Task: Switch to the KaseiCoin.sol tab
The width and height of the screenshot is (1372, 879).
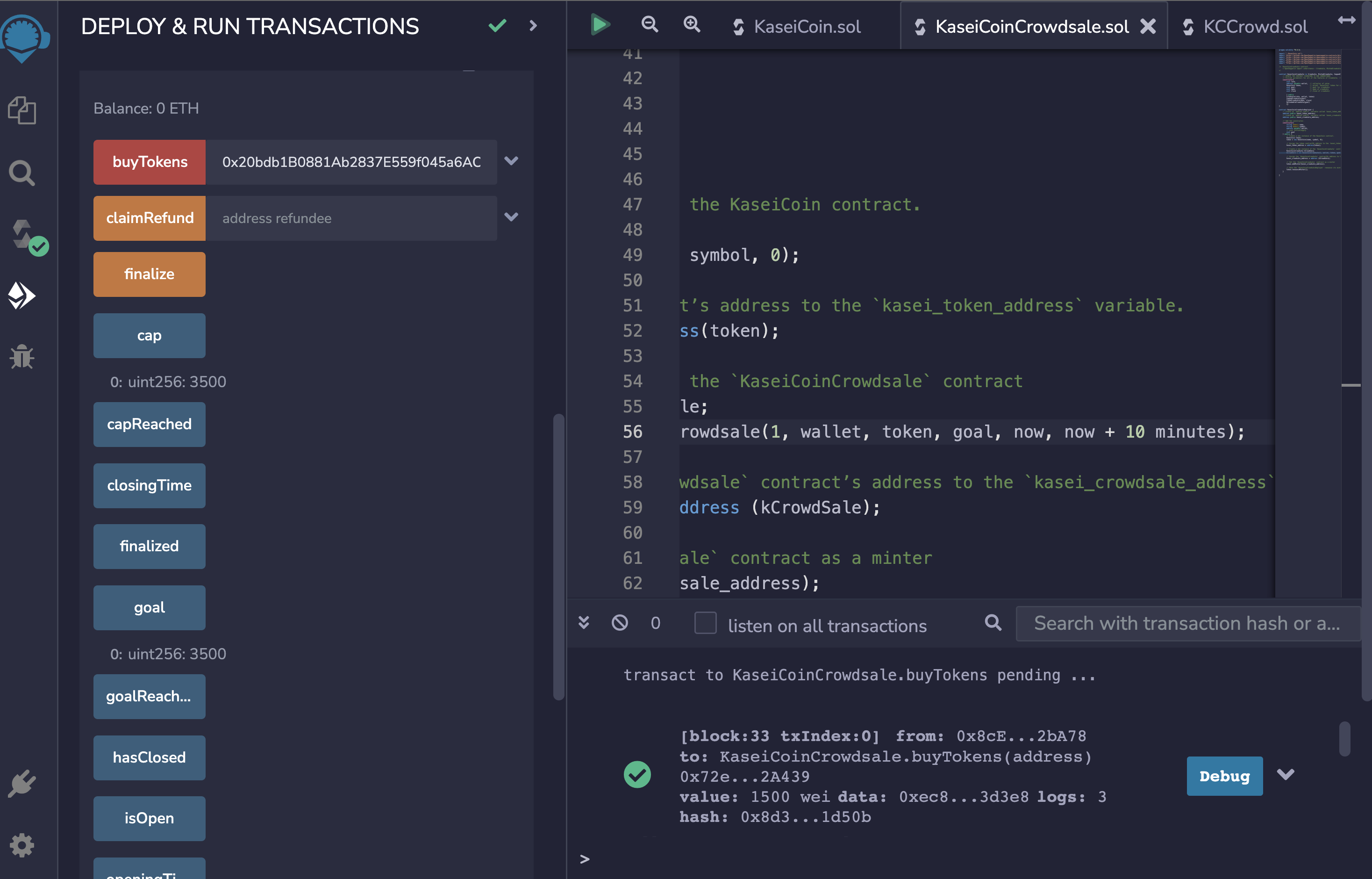Action: (807, 27)
